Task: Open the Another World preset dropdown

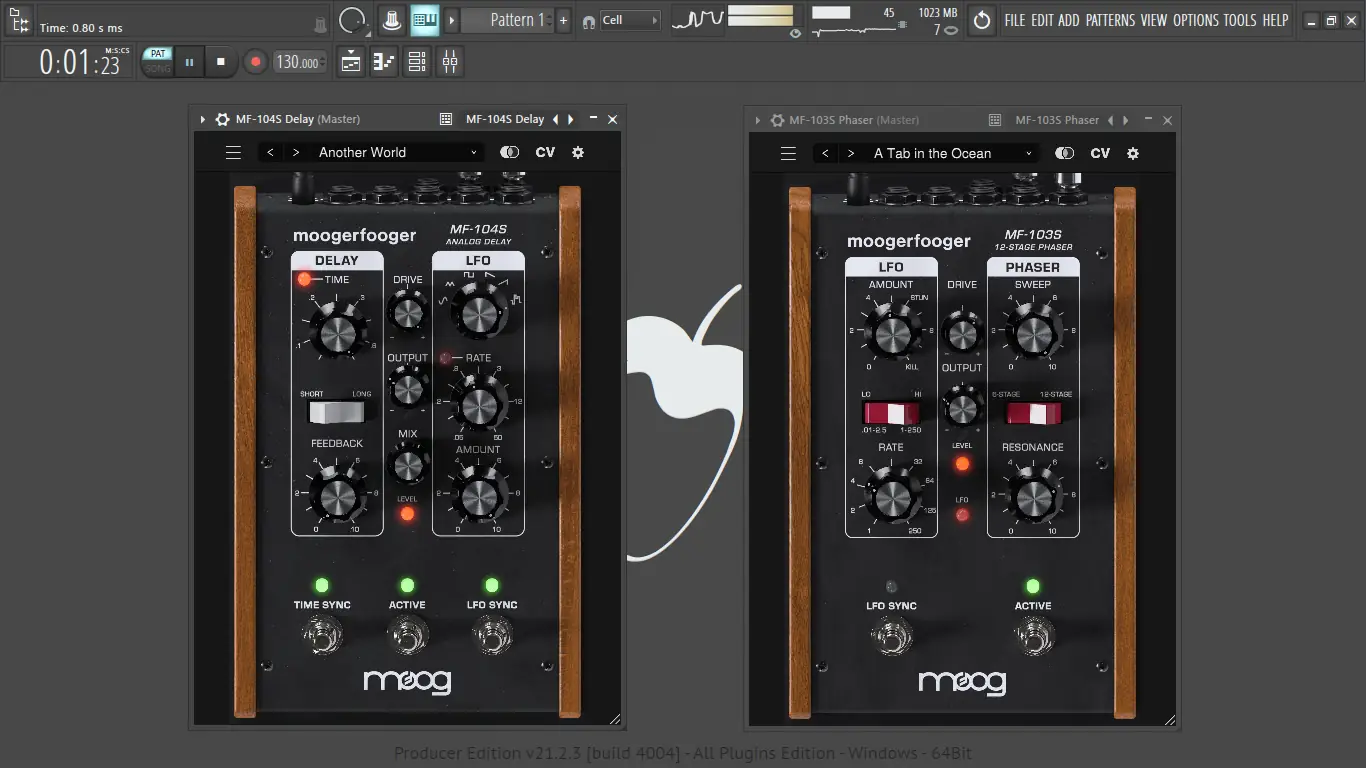Action: (x=398, y=153)
